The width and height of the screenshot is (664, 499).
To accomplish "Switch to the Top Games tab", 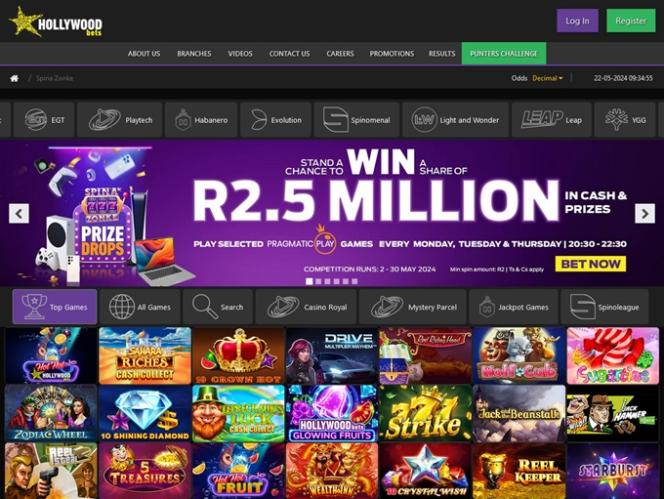I will [x=55, y=307].
